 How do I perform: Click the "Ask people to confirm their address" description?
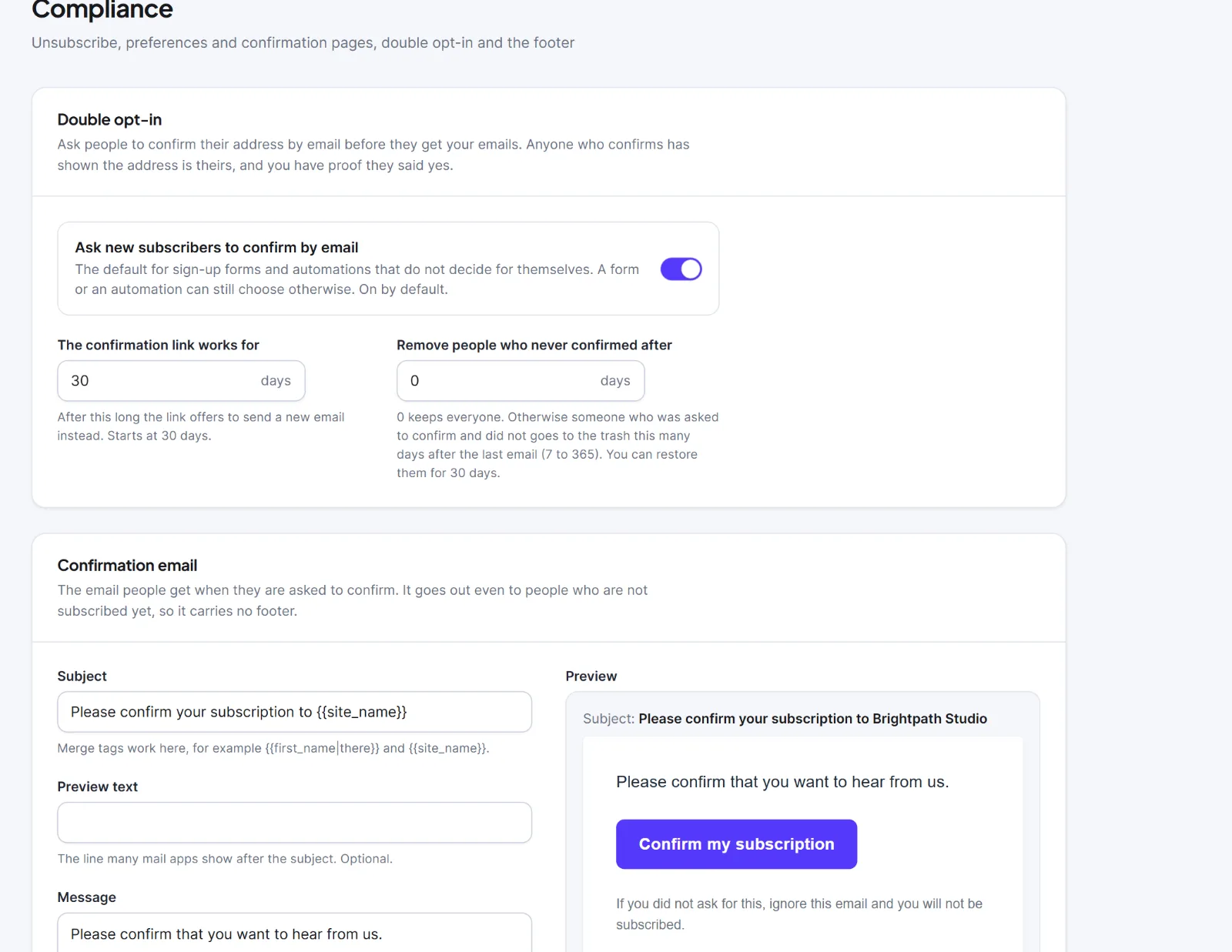pyautogui.click(x=373, y=155)
